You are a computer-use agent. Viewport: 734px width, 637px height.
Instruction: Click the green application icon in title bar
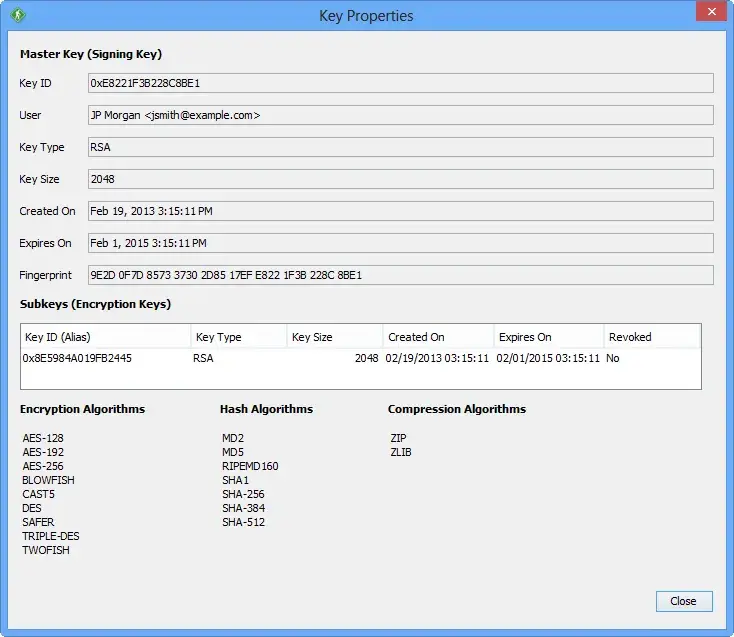pyautogui.click(x=18, y=15)
